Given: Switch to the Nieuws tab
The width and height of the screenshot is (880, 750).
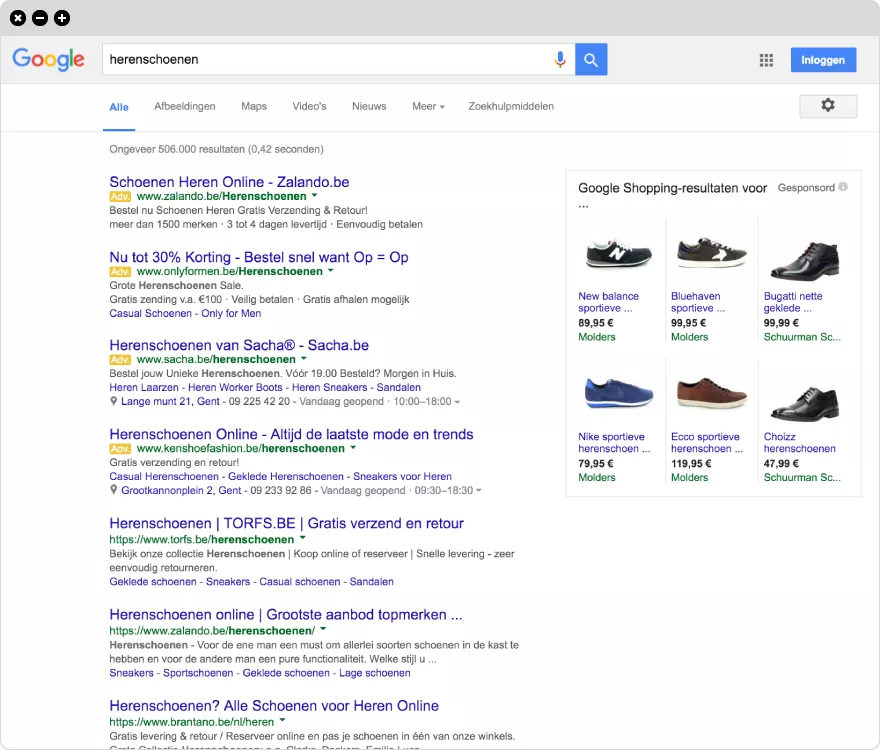Looking at the screenshot, I should (369, 106).
